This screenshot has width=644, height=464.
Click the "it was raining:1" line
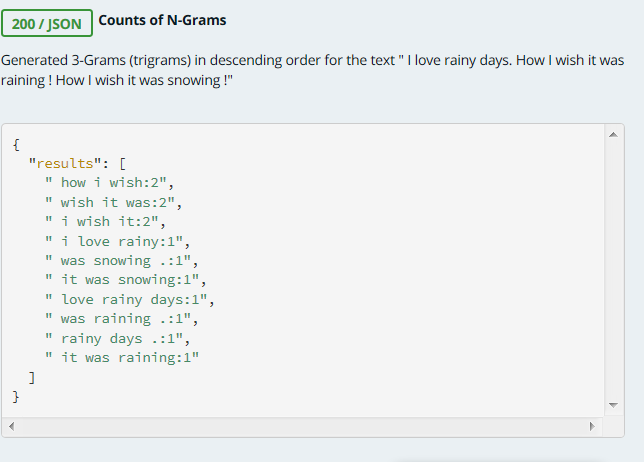click(126, 358)
